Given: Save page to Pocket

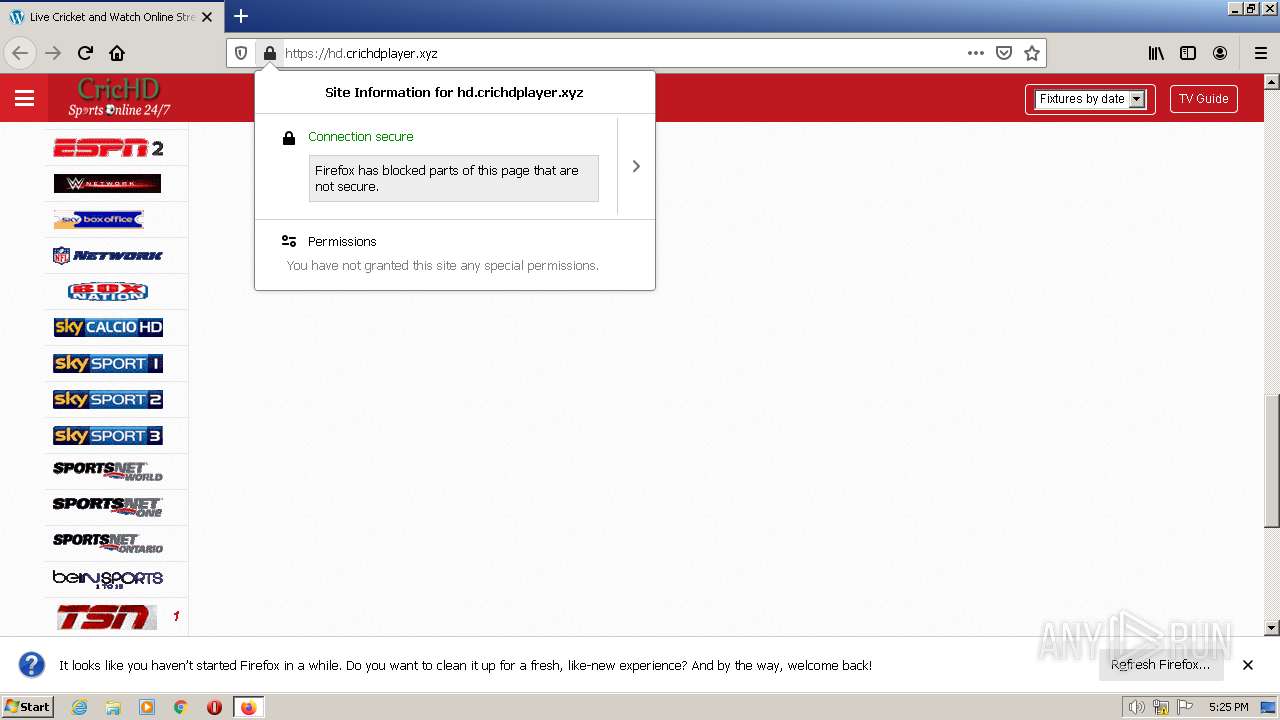Looking at the screenshot, I should (1004, 53).
